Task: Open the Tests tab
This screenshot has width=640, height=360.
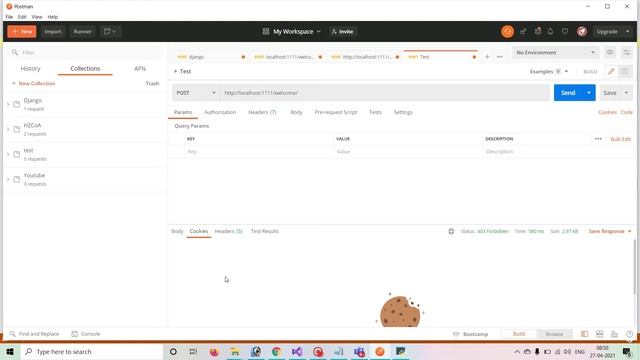Action: (375, 112)
